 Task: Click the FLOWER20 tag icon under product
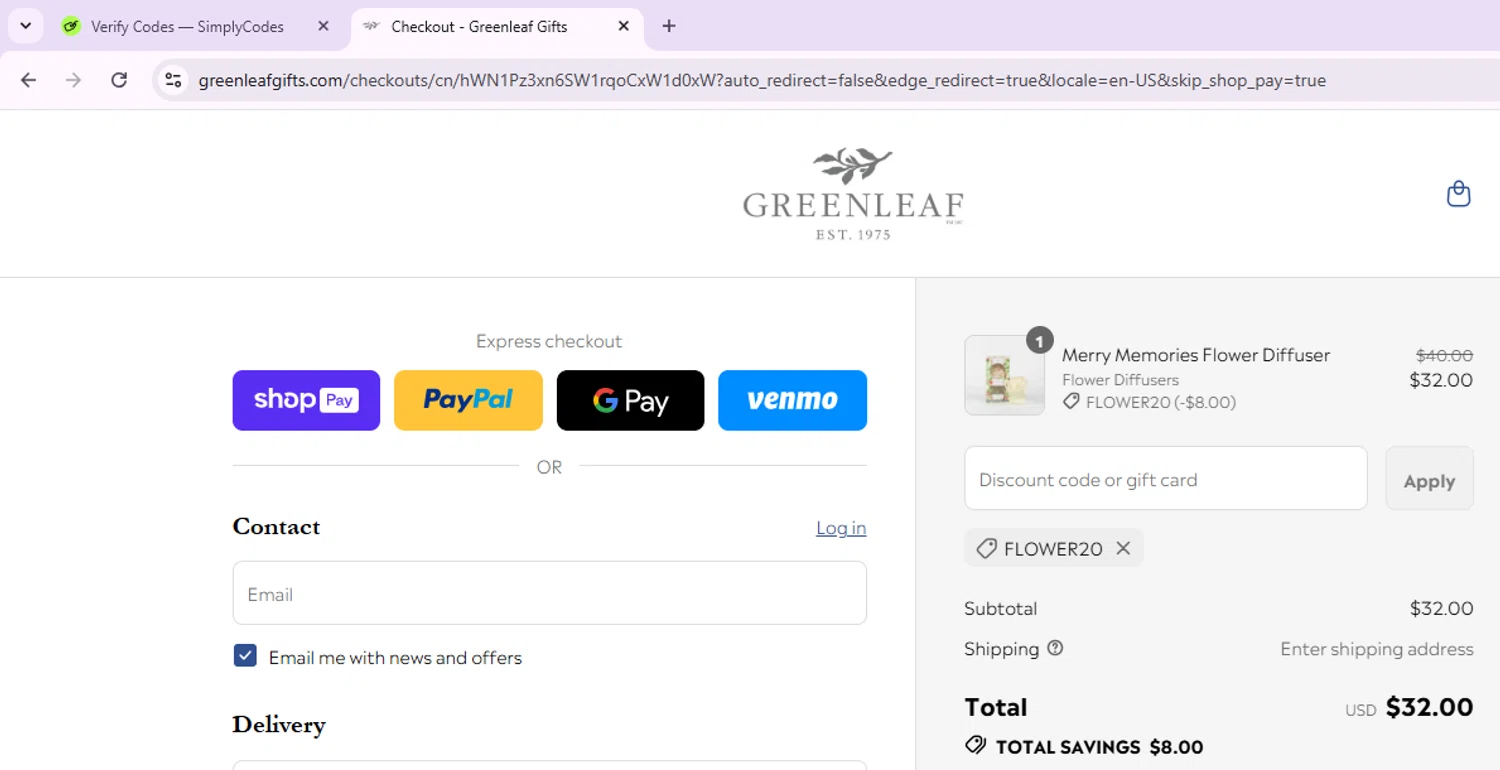point(1071,402)
